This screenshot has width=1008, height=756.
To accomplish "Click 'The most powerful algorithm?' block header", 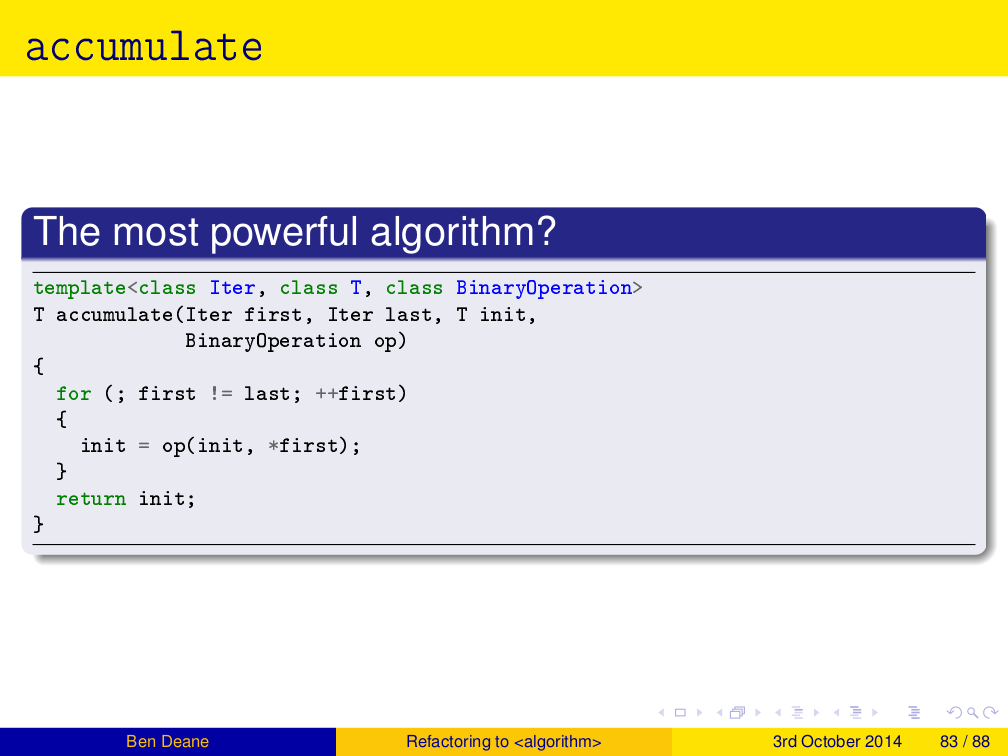I will [294, 232].
